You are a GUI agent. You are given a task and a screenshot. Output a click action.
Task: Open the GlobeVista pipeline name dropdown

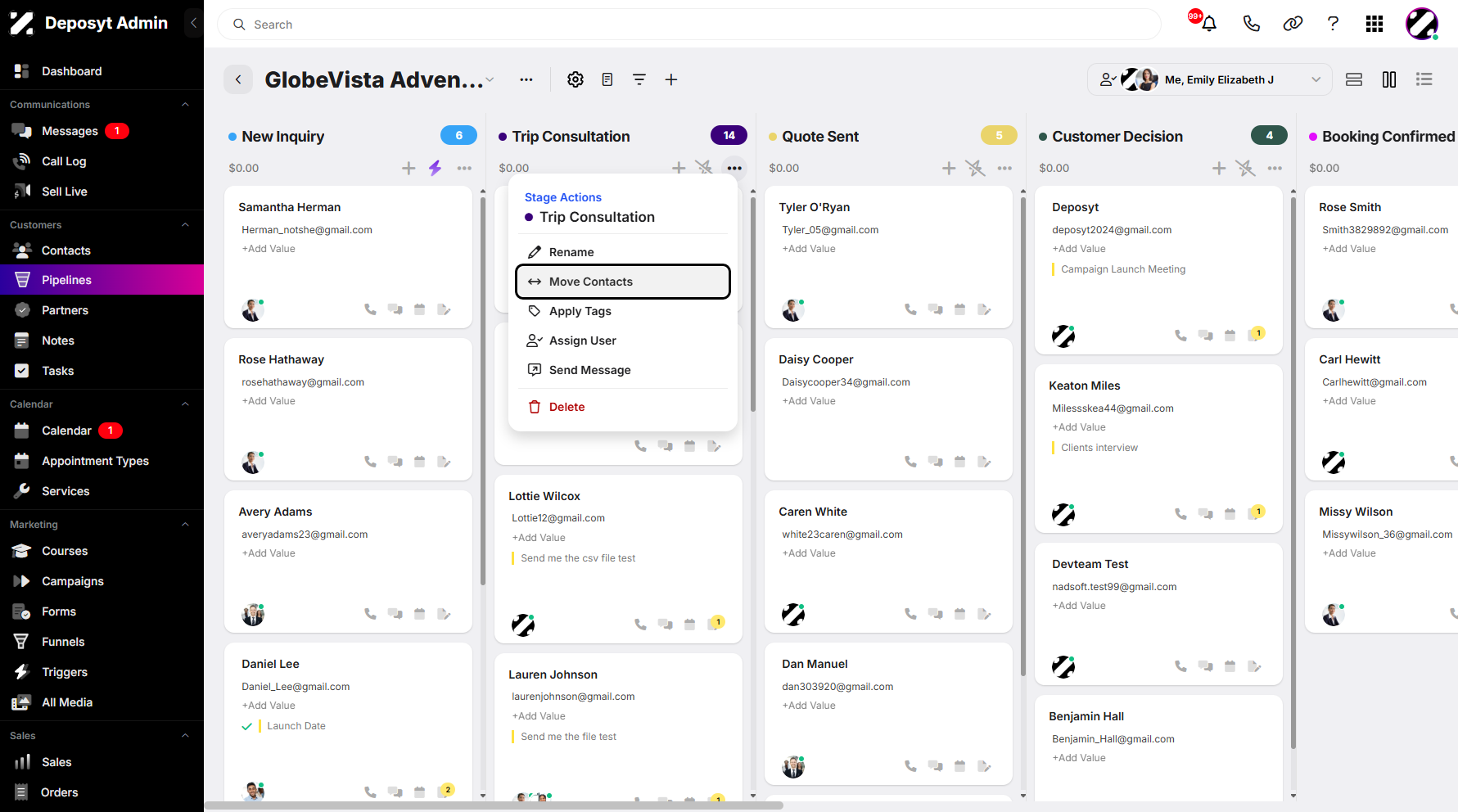click(490, 79)
